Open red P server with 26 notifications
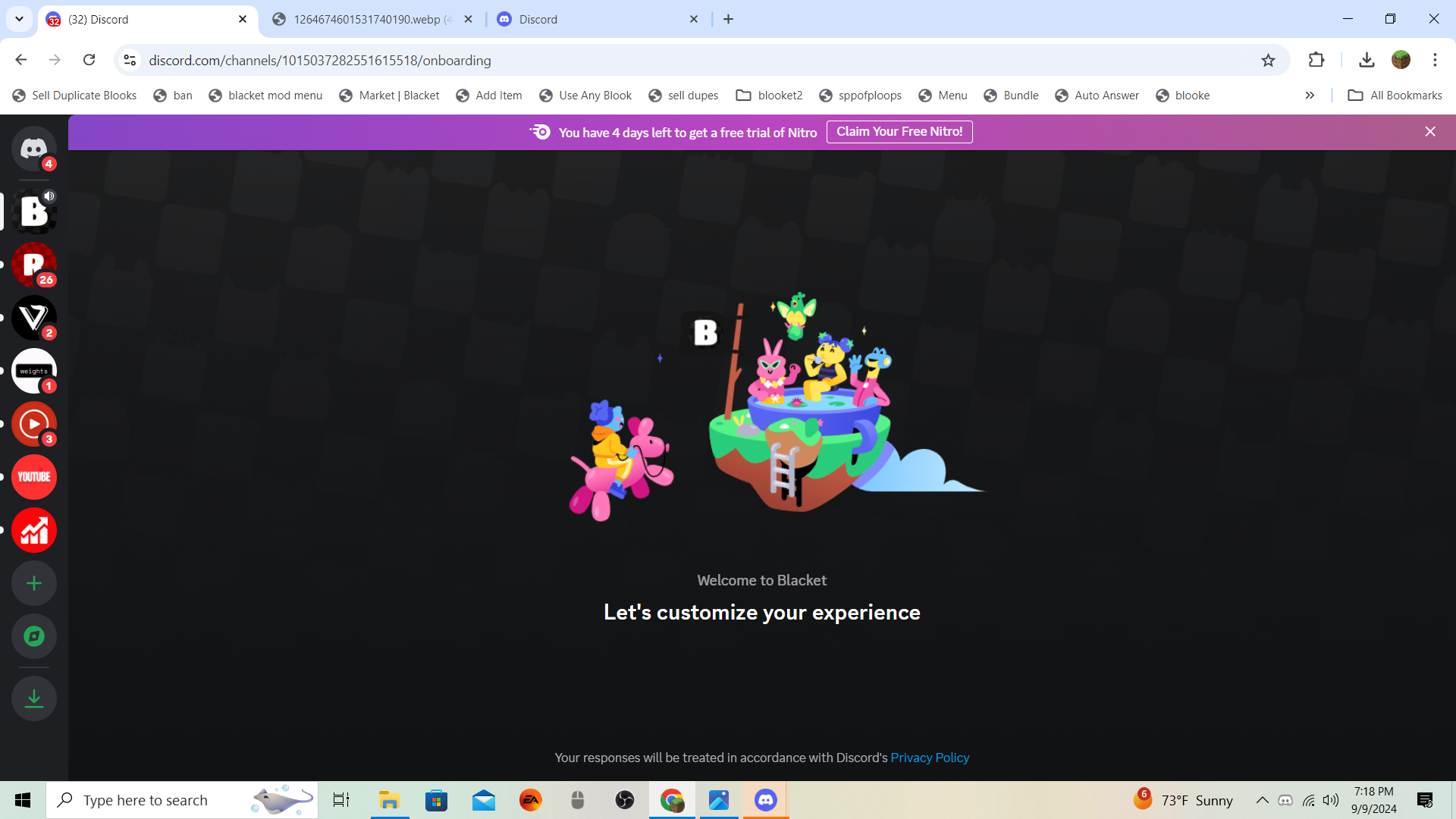Viewport: 1456px width, 819px height. click(33, 264)
